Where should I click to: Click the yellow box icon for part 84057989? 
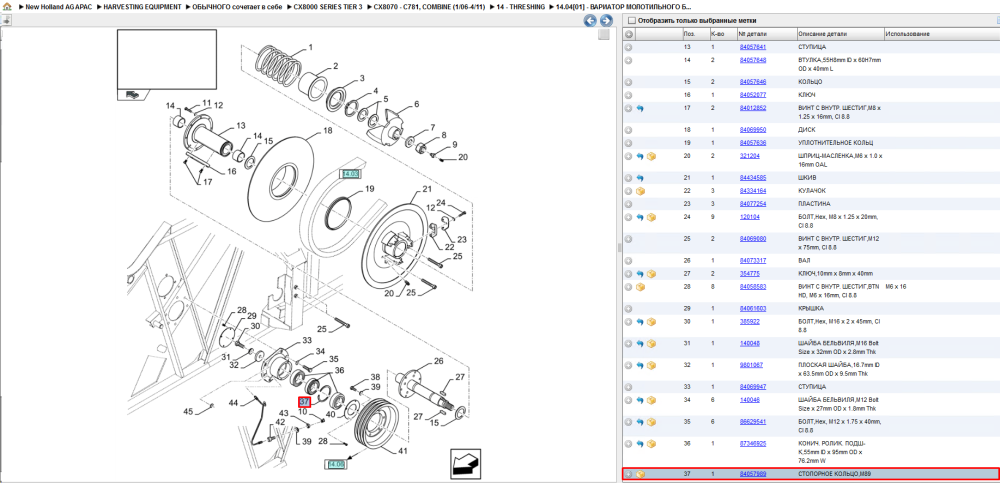[640, 475]
